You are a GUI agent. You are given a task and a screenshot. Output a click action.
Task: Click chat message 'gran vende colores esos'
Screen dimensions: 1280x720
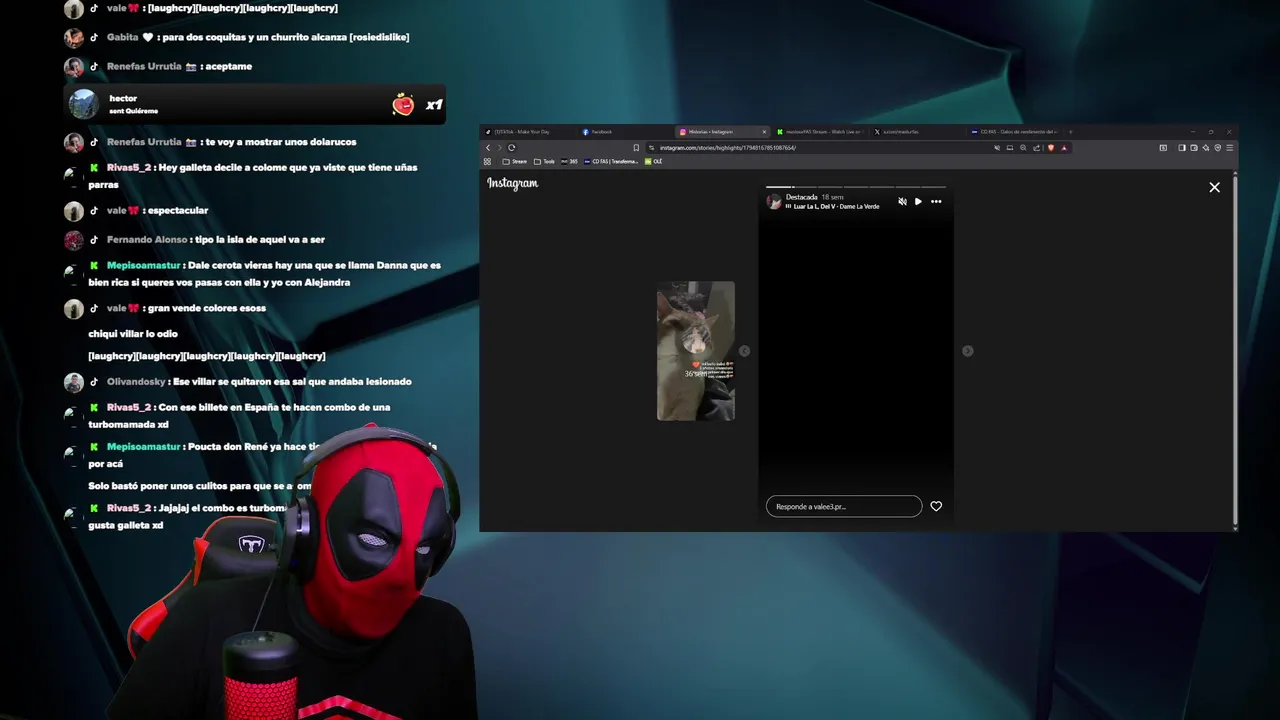[206, 308]
